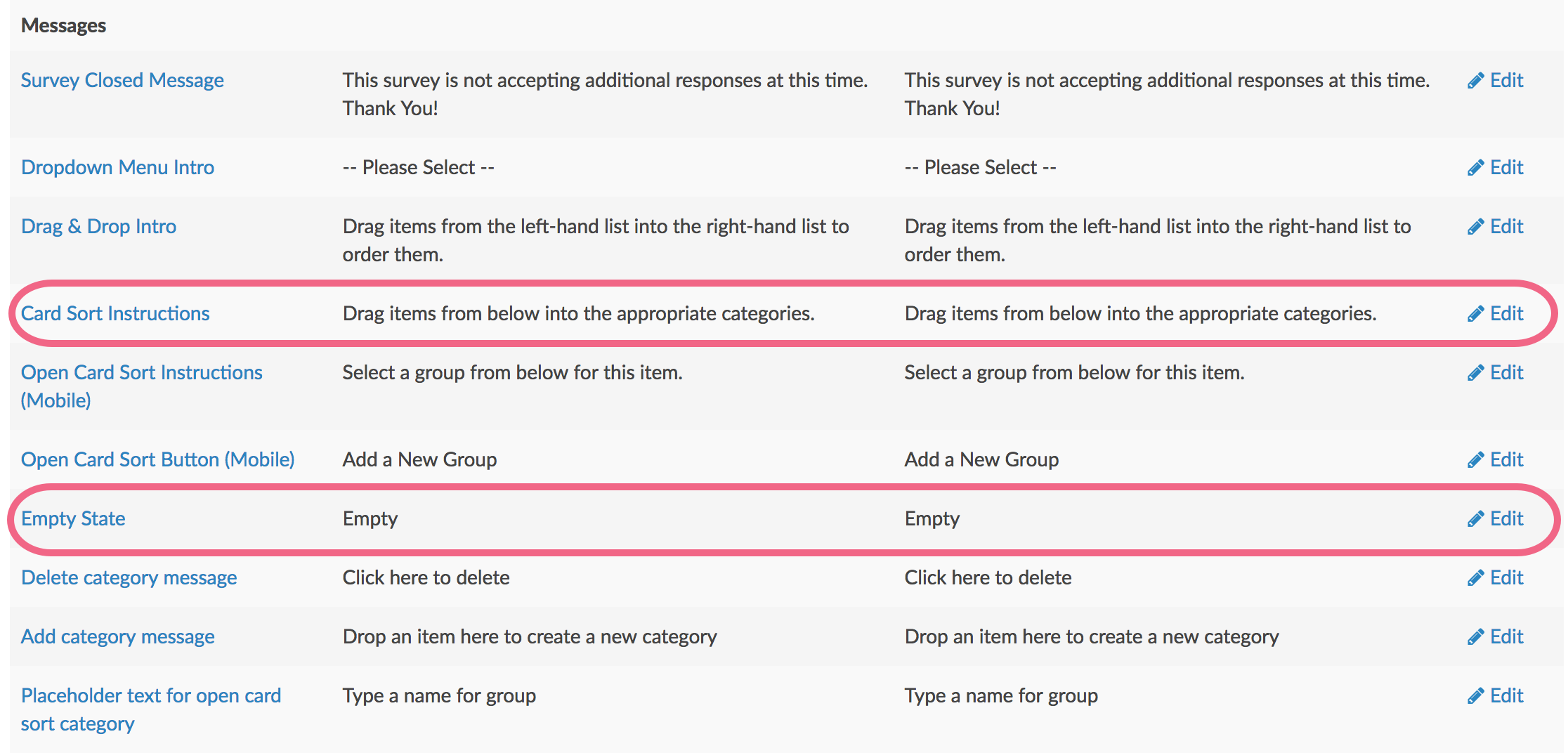Click pencil icon in Empty State row

pos(1475,519)
